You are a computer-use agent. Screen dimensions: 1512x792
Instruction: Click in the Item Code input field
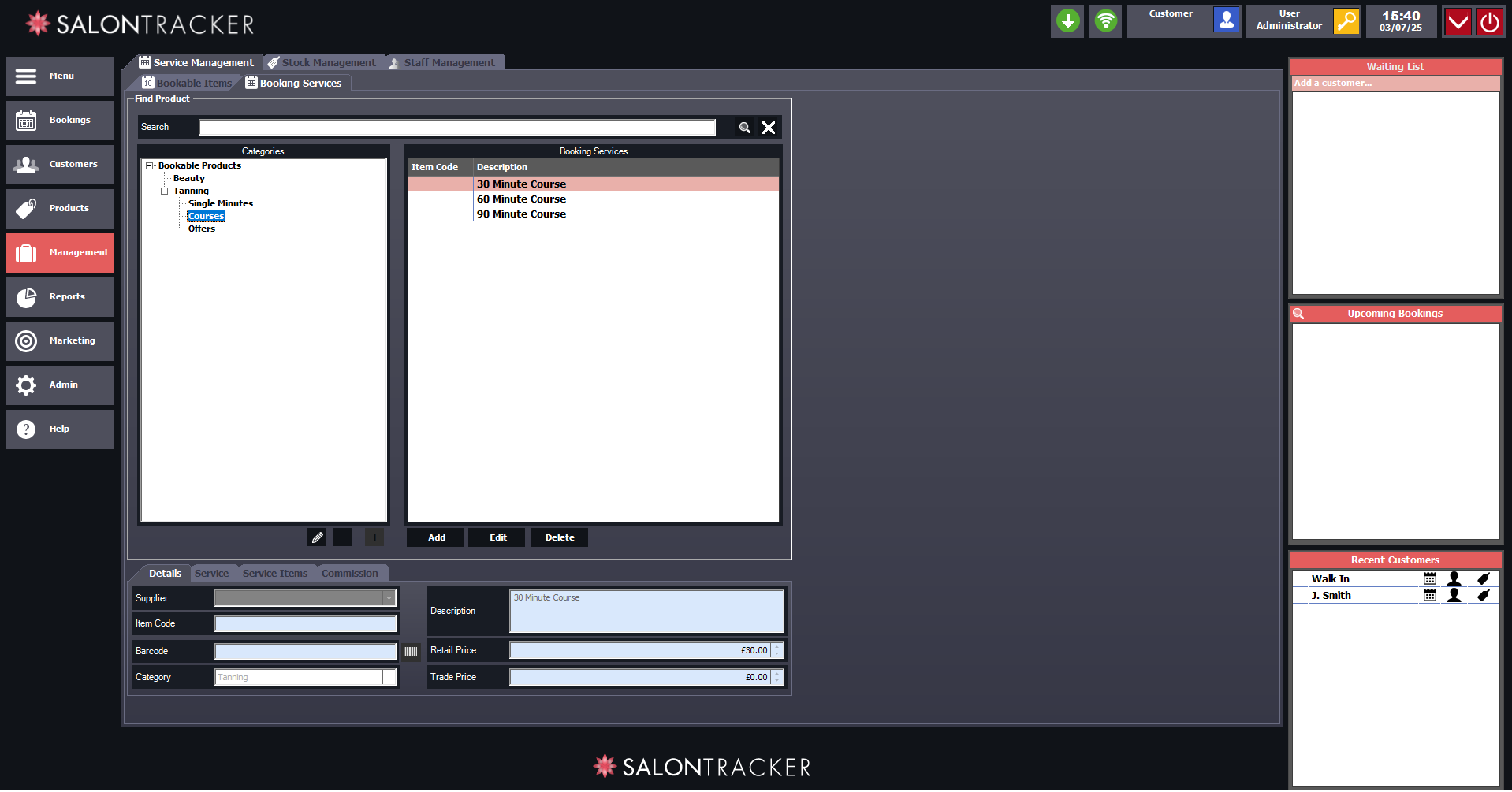coord(306,624)
